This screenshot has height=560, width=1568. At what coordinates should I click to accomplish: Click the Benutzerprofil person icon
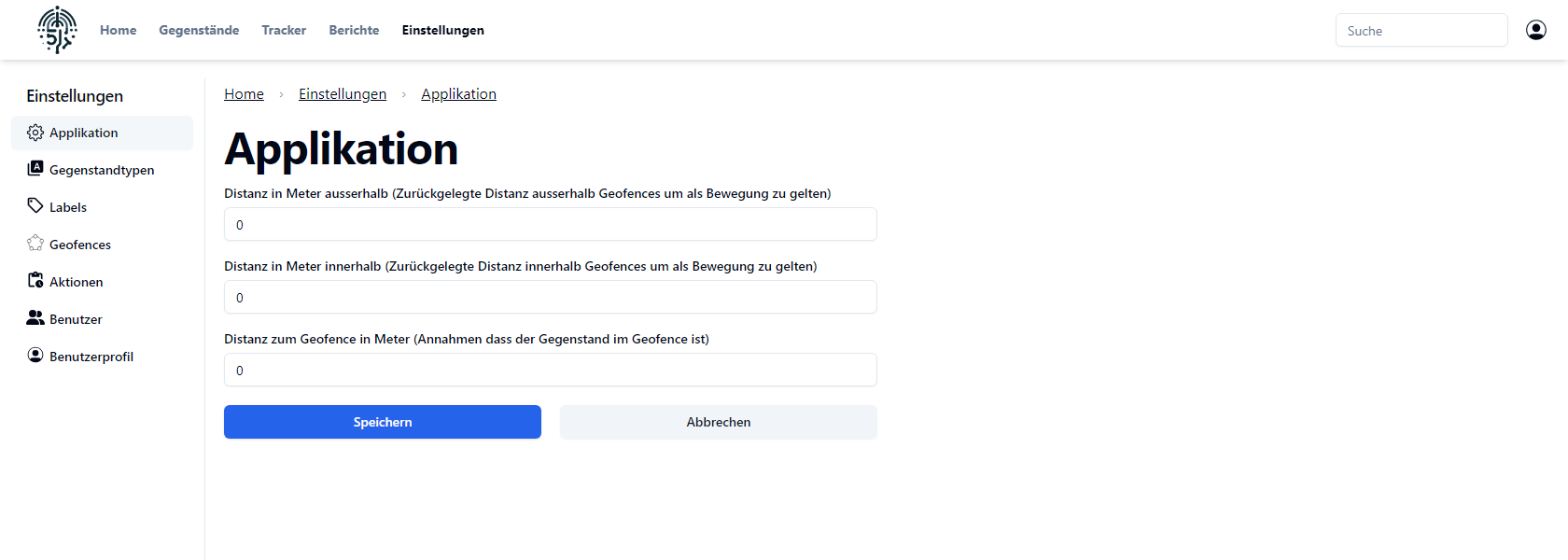coord(35,356)
